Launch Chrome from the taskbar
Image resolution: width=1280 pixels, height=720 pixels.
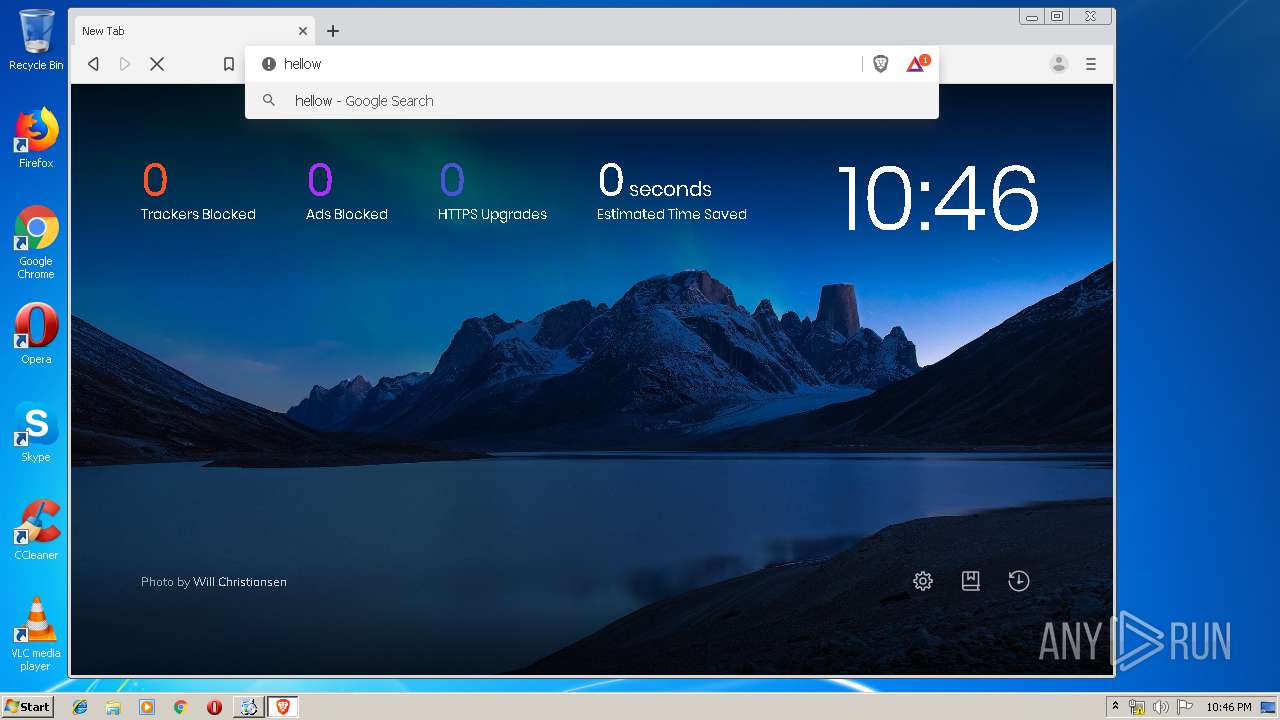point(181,707)
